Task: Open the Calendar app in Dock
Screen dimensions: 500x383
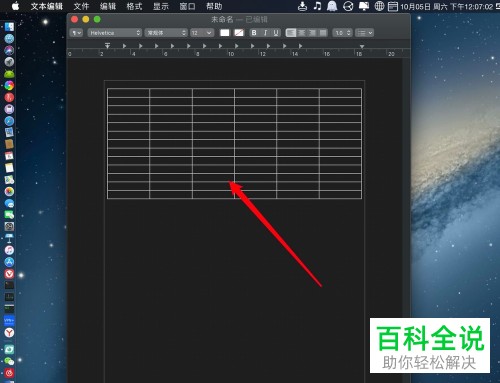Action: click(x=9, y=156)
